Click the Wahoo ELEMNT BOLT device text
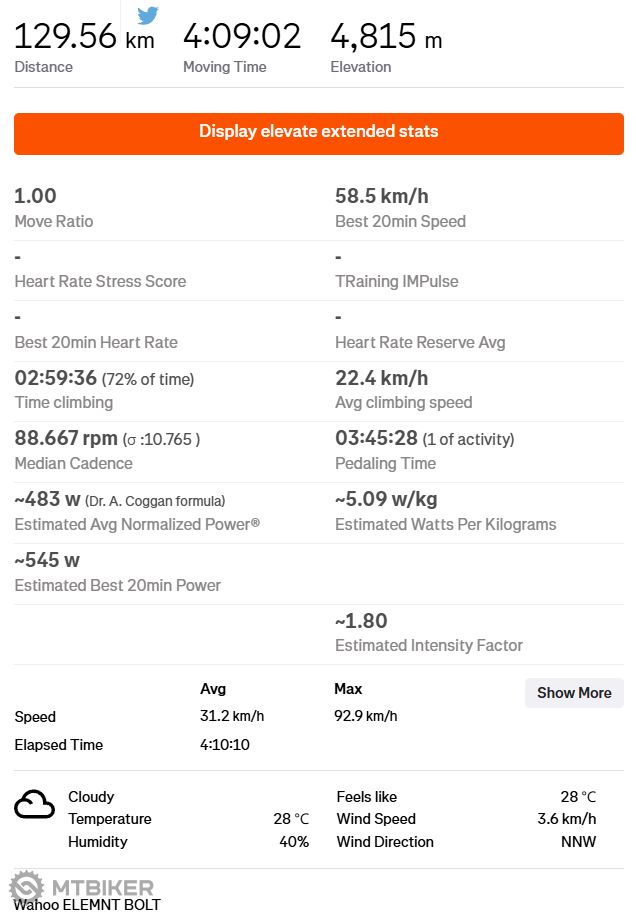The width and height of the screenshot is (636, 913). pyautogui.click(x=87, y=904)
